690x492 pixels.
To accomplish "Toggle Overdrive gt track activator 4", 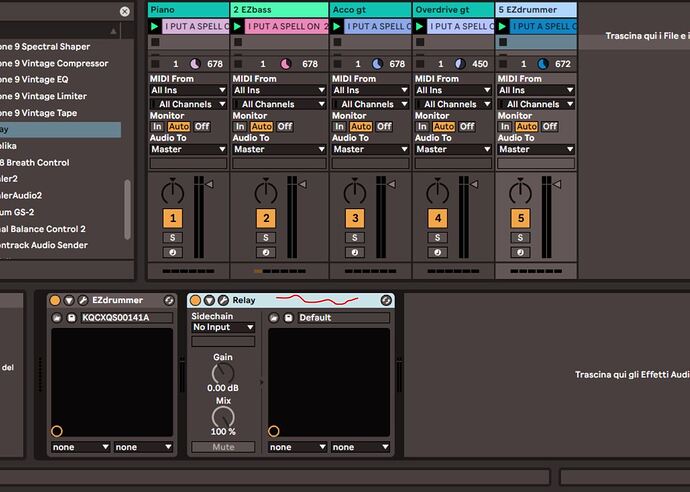I will pos(437,218).
